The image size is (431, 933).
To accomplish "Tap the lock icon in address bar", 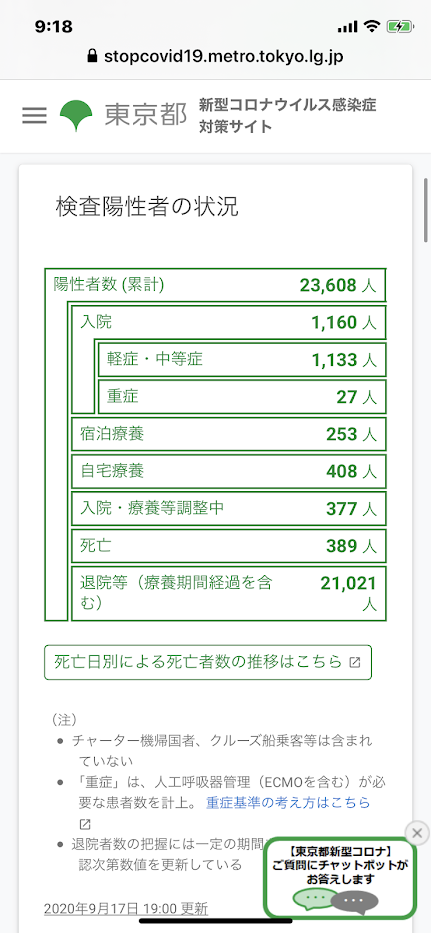I will (92, 57).
